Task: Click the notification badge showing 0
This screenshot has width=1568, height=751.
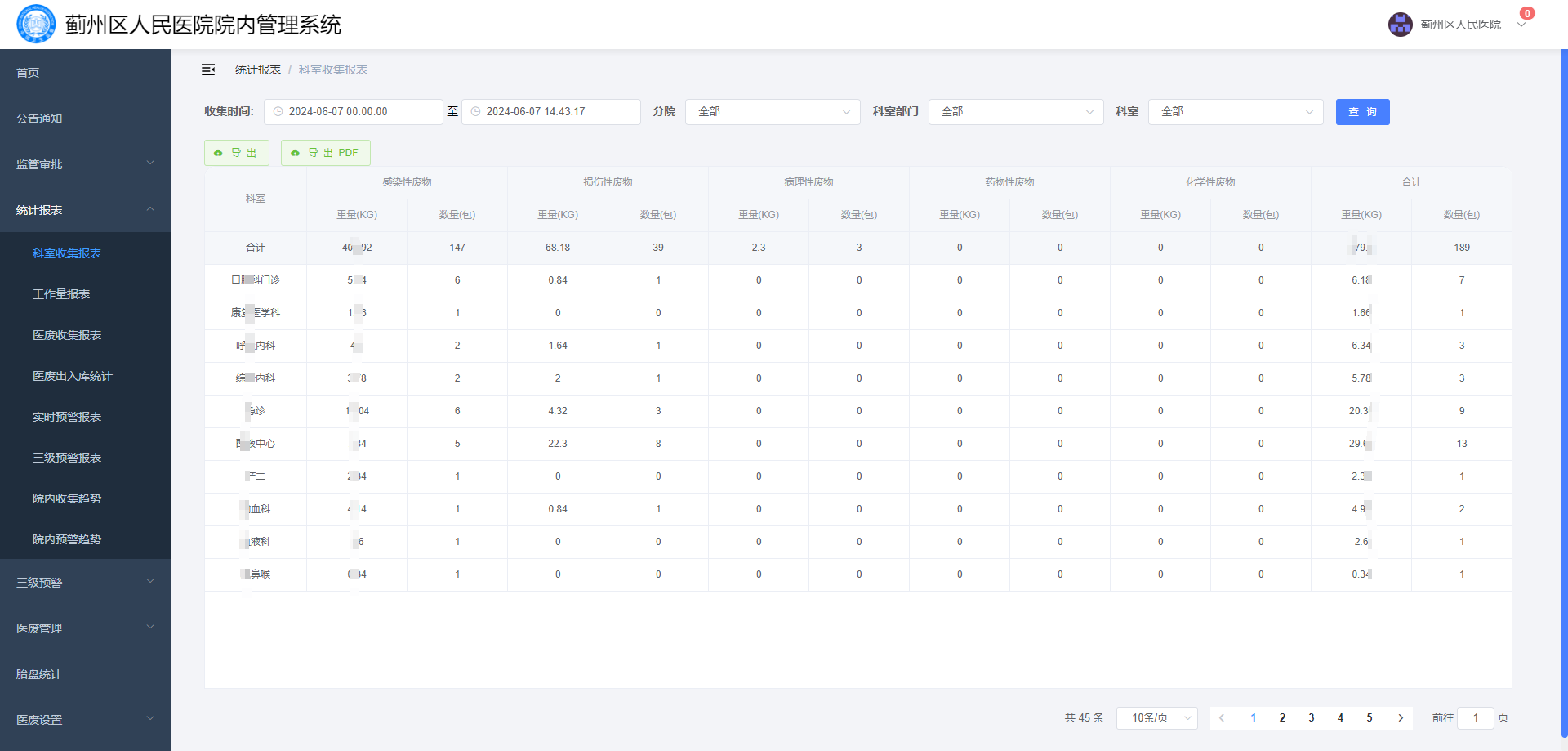Action: coord(1526,13)
